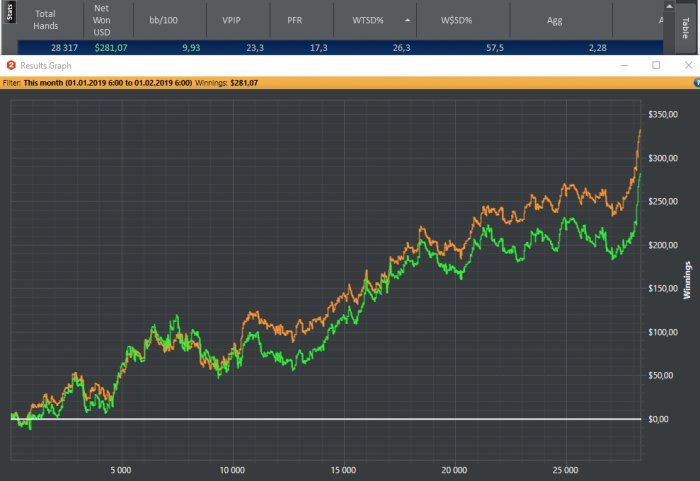Click the 15 000 x-axis label
The image size is (700, 481).
click(343, 470)
